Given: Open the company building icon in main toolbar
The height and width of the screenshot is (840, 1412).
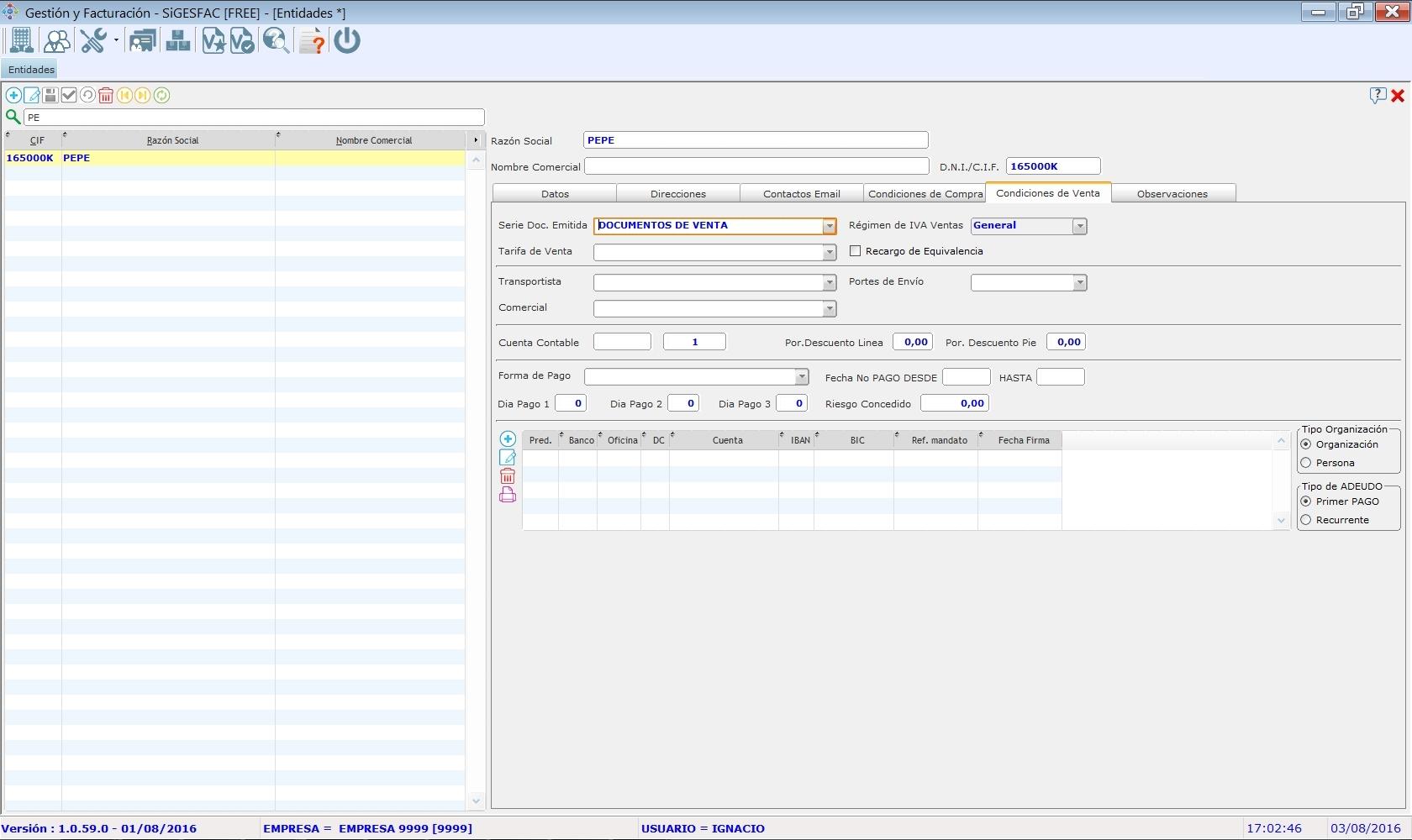Looking at the screenshot, I should coord(21,40).
